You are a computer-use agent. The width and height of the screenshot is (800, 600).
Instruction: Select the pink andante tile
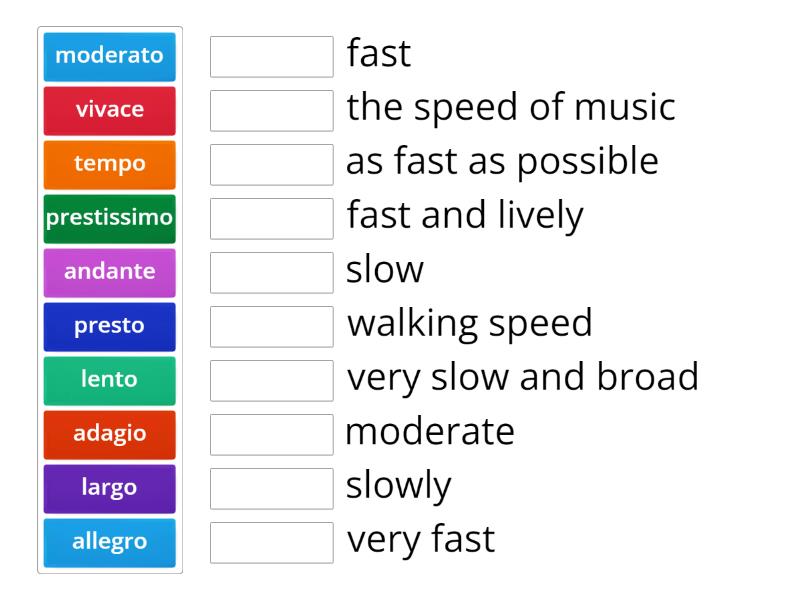click(x=110, y=273)
